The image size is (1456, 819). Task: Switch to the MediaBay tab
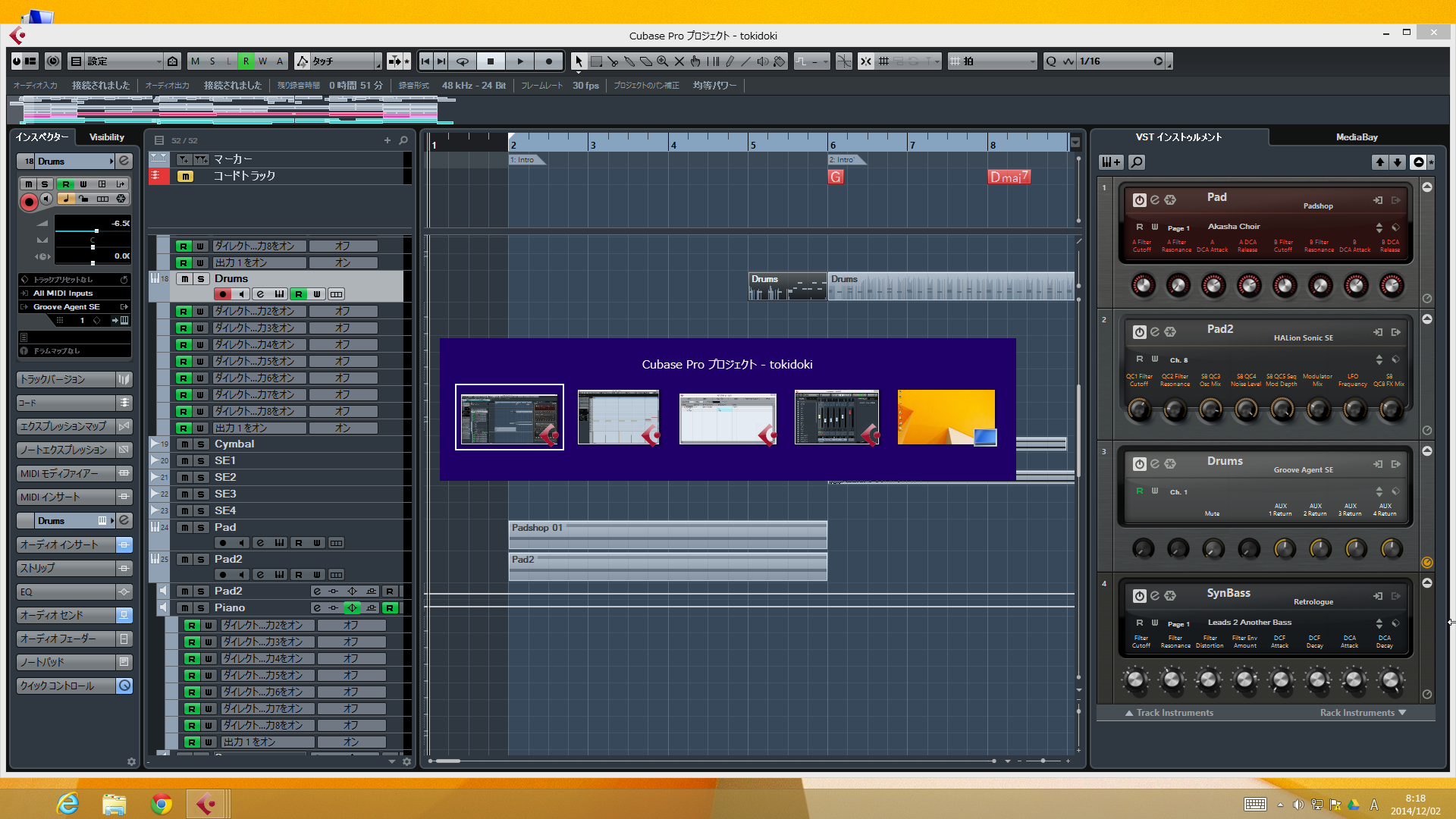tap(1357, 137)
